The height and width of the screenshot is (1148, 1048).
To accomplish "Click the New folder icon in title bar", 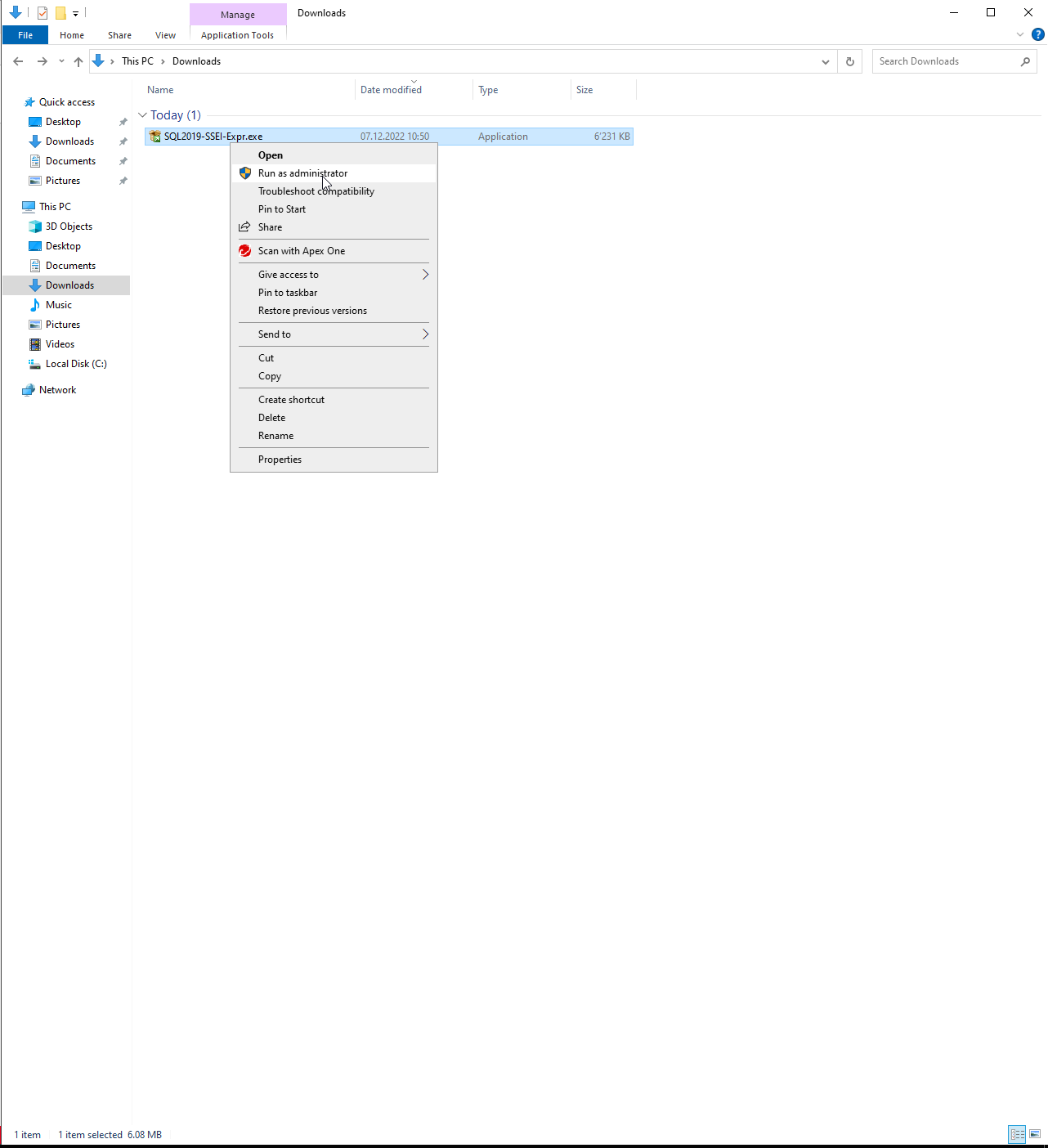I will point(60,13).
